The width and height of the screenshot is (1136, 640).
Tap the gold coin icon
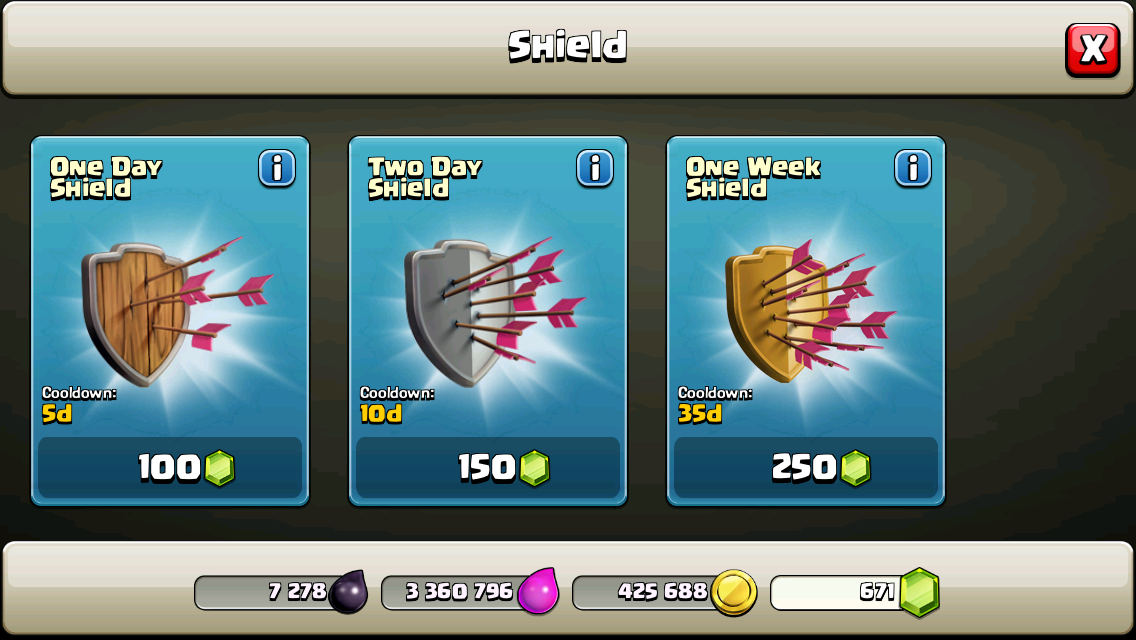pyautogui.click(x=733, y=592)
